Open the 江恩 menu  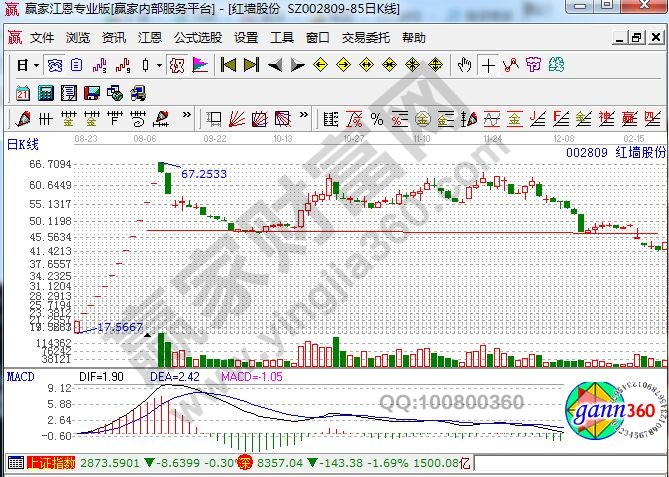pos(150,38)
